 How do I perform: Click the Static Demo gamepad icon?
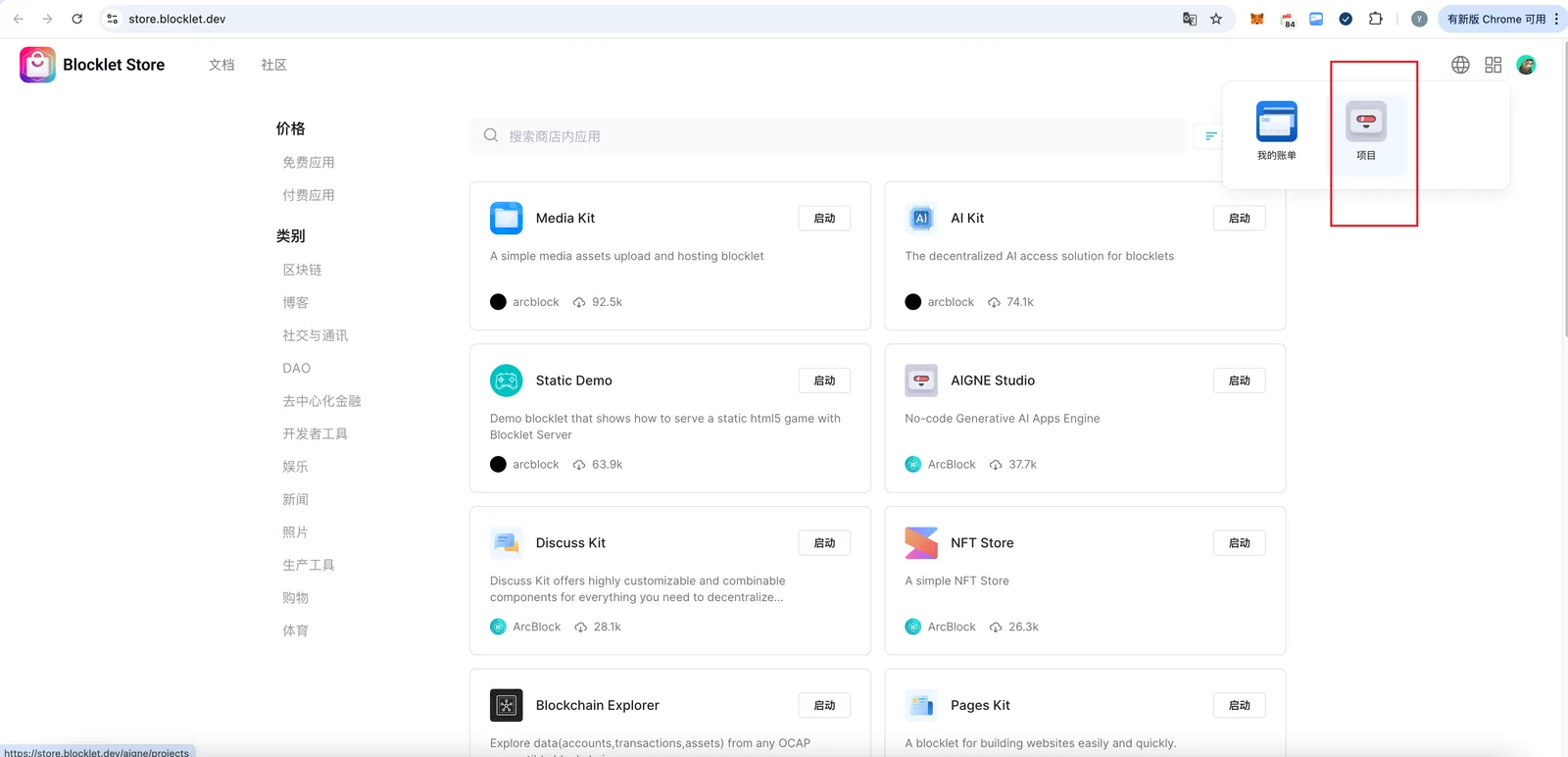click(x=507, y=380)
